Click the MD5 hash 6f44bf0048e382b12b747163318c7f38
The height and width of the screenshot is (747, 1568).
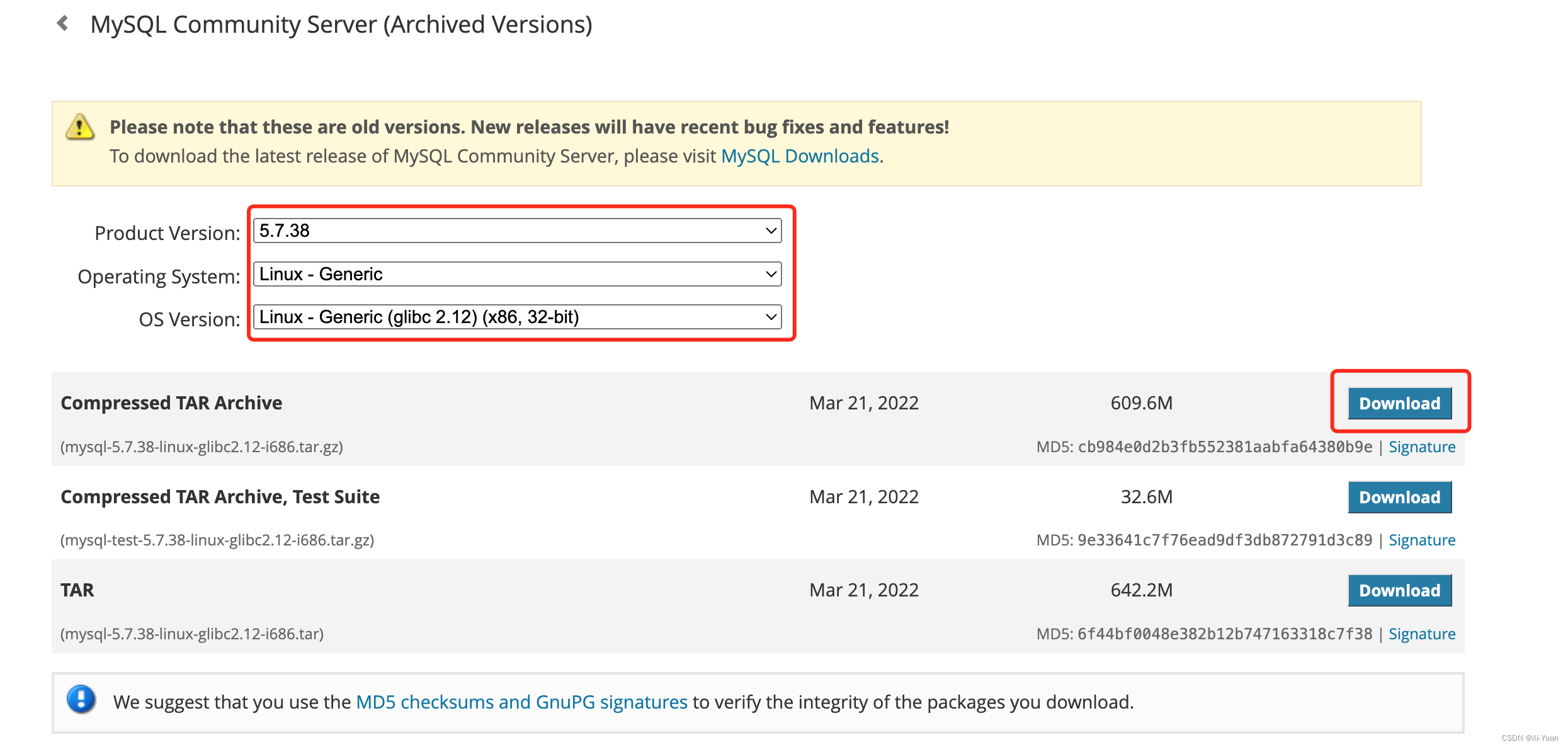click(1225, 634)
